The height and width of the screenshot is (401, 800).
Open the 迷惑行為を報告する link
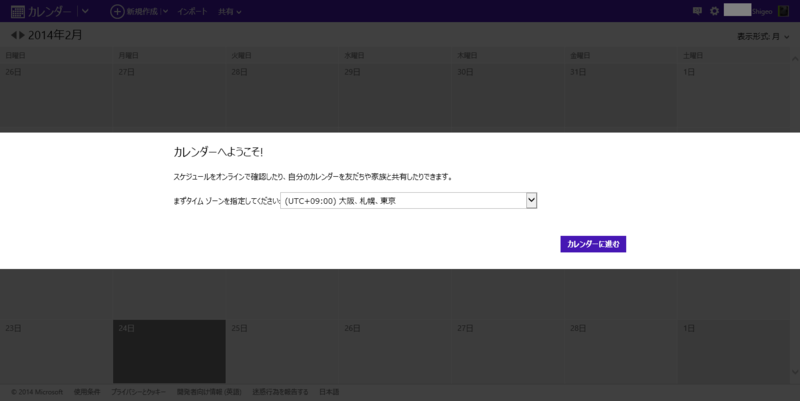tap(280, 392)
